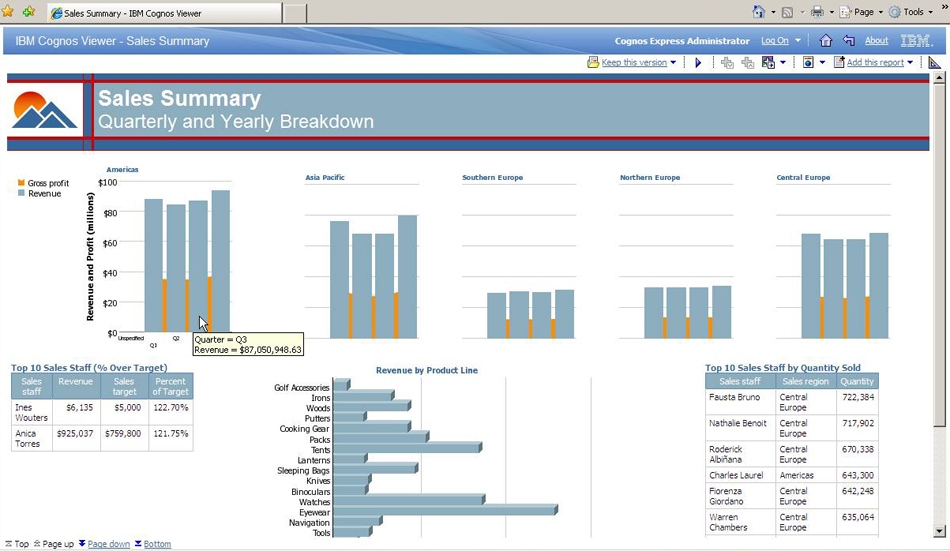Click the Americas chart title
This screenshot has width=950, height=551.
point(122,170)
